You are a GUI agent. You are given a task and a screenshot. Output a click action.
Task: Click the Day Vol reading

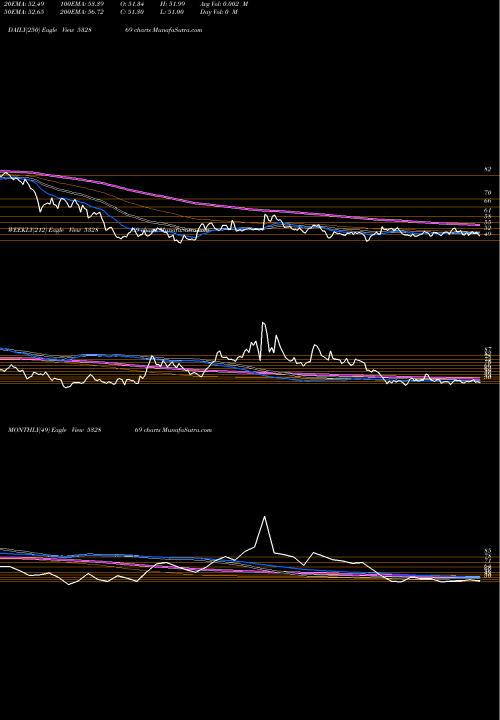click(219, 12)
